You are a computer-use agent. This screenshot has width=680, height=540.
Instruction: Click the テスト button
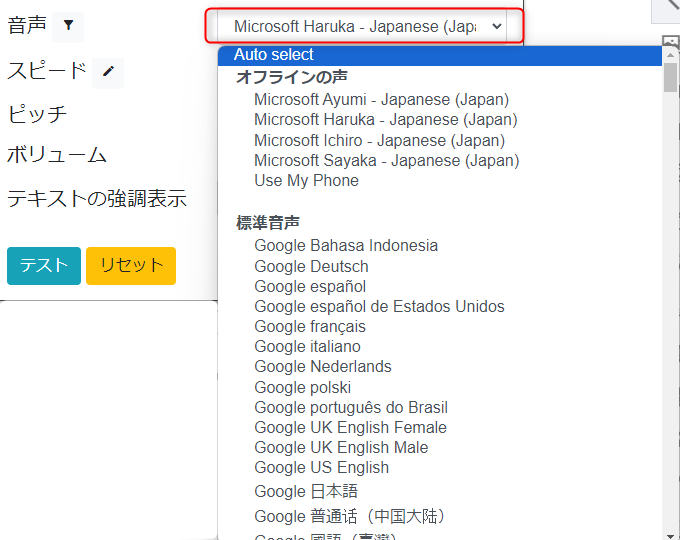(44, 266)
